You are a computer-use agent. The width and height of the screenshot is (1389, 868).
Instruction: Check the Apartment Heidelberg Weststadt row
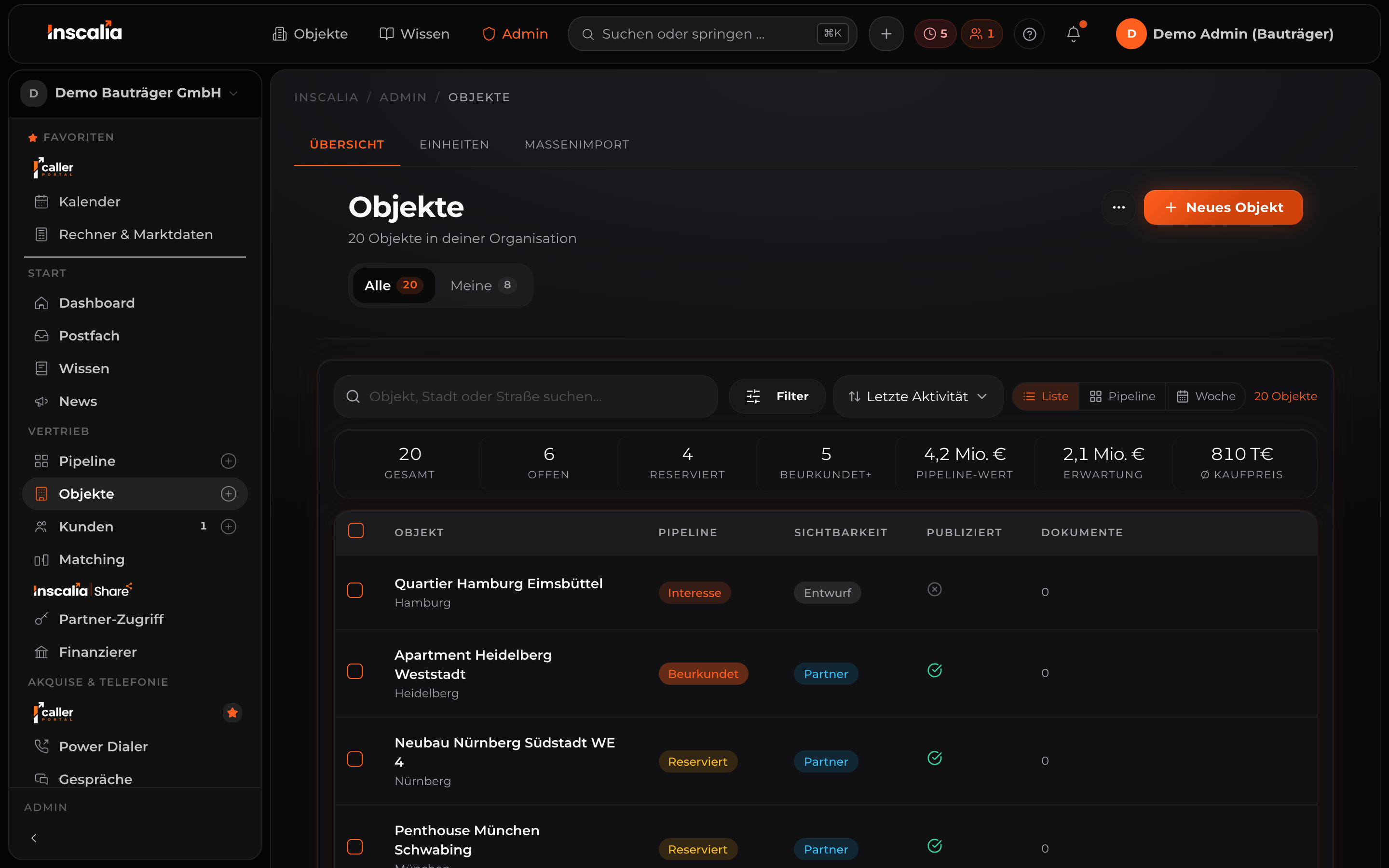coord(355,671)
